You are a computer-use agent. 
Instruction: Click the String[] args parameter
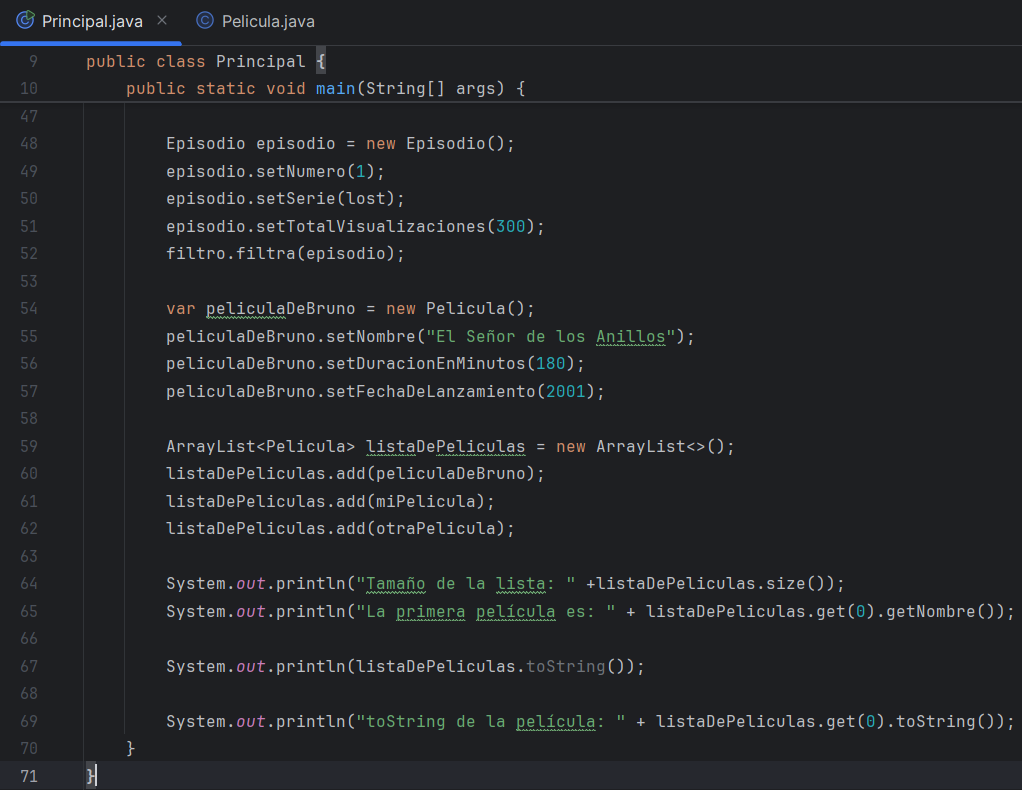435,89
